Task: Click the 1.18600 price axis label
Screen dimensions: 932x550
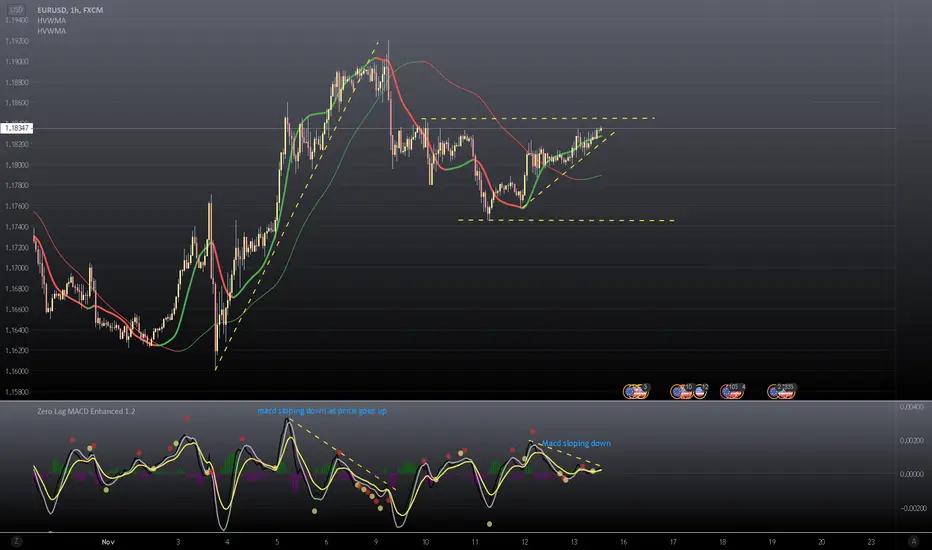Action: coord(17,103)
